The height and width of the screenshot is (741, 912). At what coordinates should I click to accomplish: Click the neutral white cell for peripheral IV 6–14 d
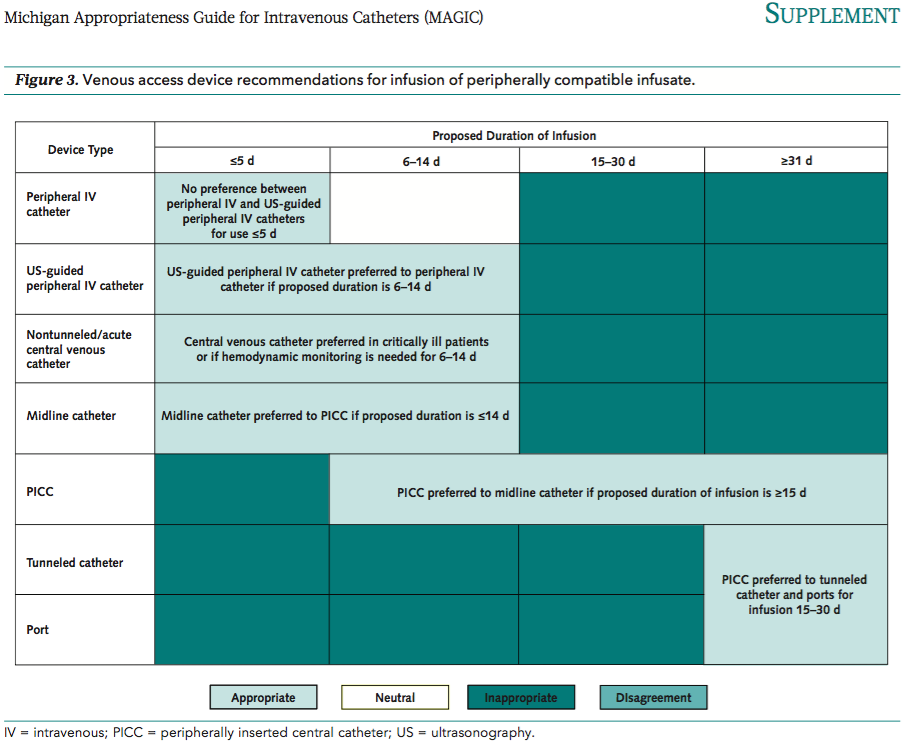click(x=424, y=209)
